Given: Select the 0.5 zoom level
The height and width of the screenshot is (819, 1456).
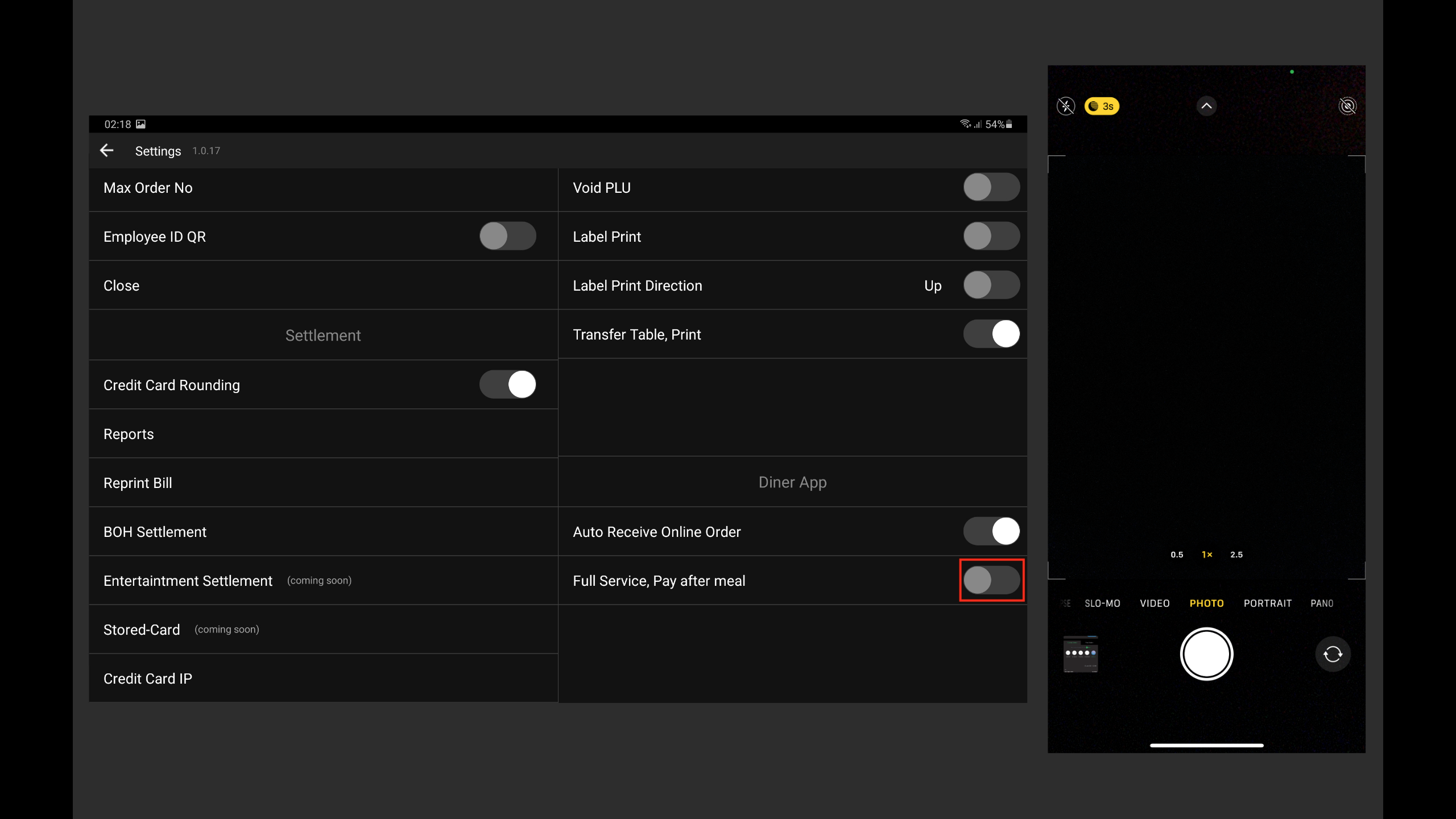Looking at the screenshot, I should (x=1177, y=555).
